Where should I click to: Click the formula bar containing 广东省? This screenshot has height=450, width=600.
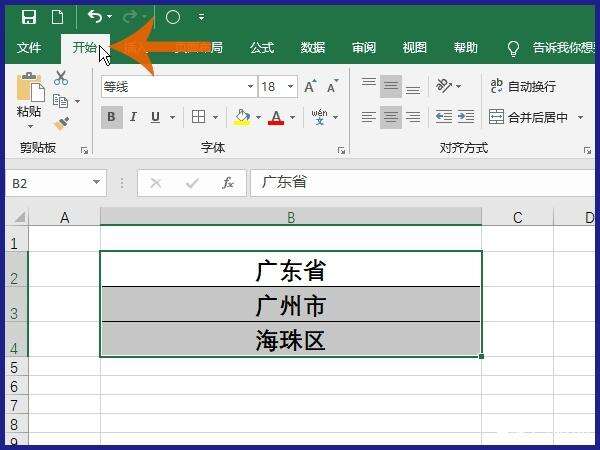click(422, 183)
